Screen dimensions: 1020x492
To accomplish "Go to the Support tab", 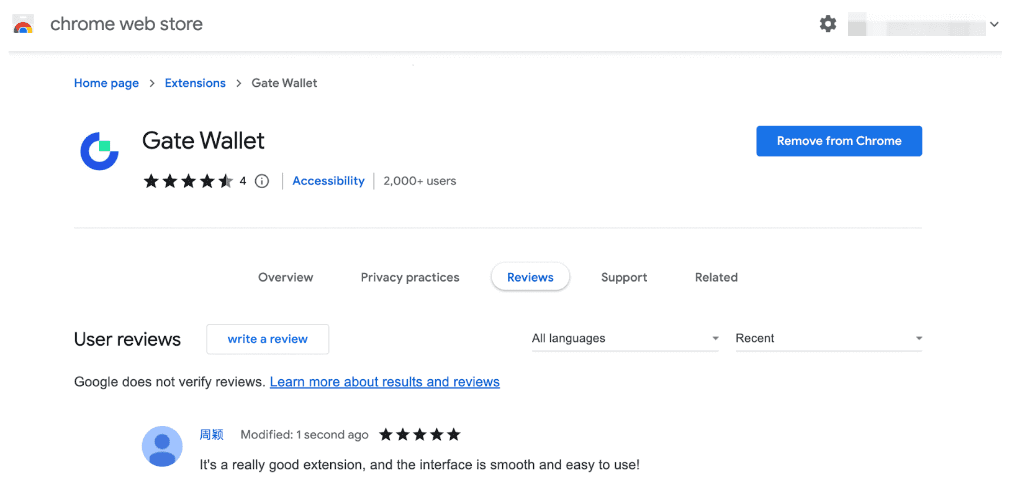I will click(624, 278).
